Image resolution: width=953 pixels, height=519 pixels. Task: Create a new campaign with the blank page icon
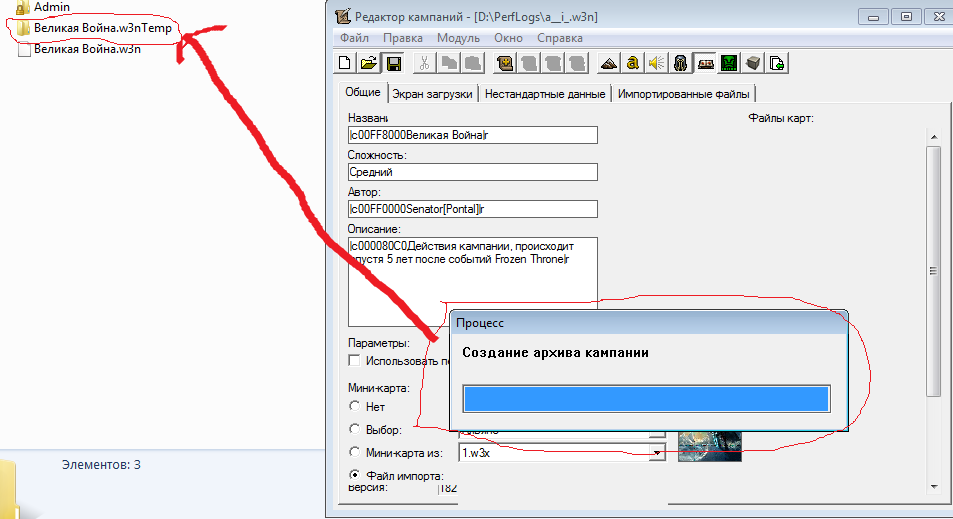coord(345,63)
